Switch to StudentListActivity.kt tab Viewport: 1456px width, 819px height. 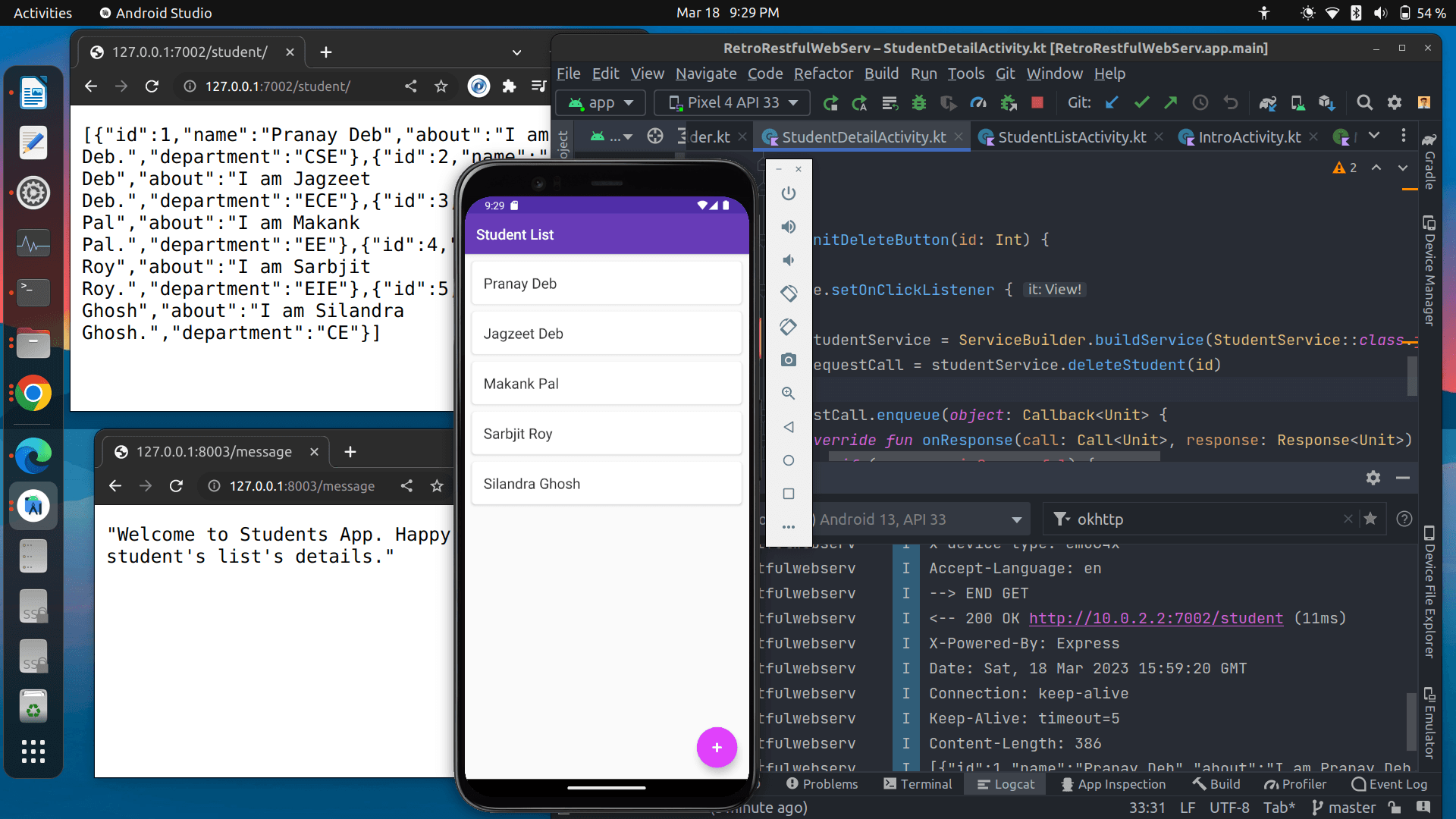(x=1071, y=137)
